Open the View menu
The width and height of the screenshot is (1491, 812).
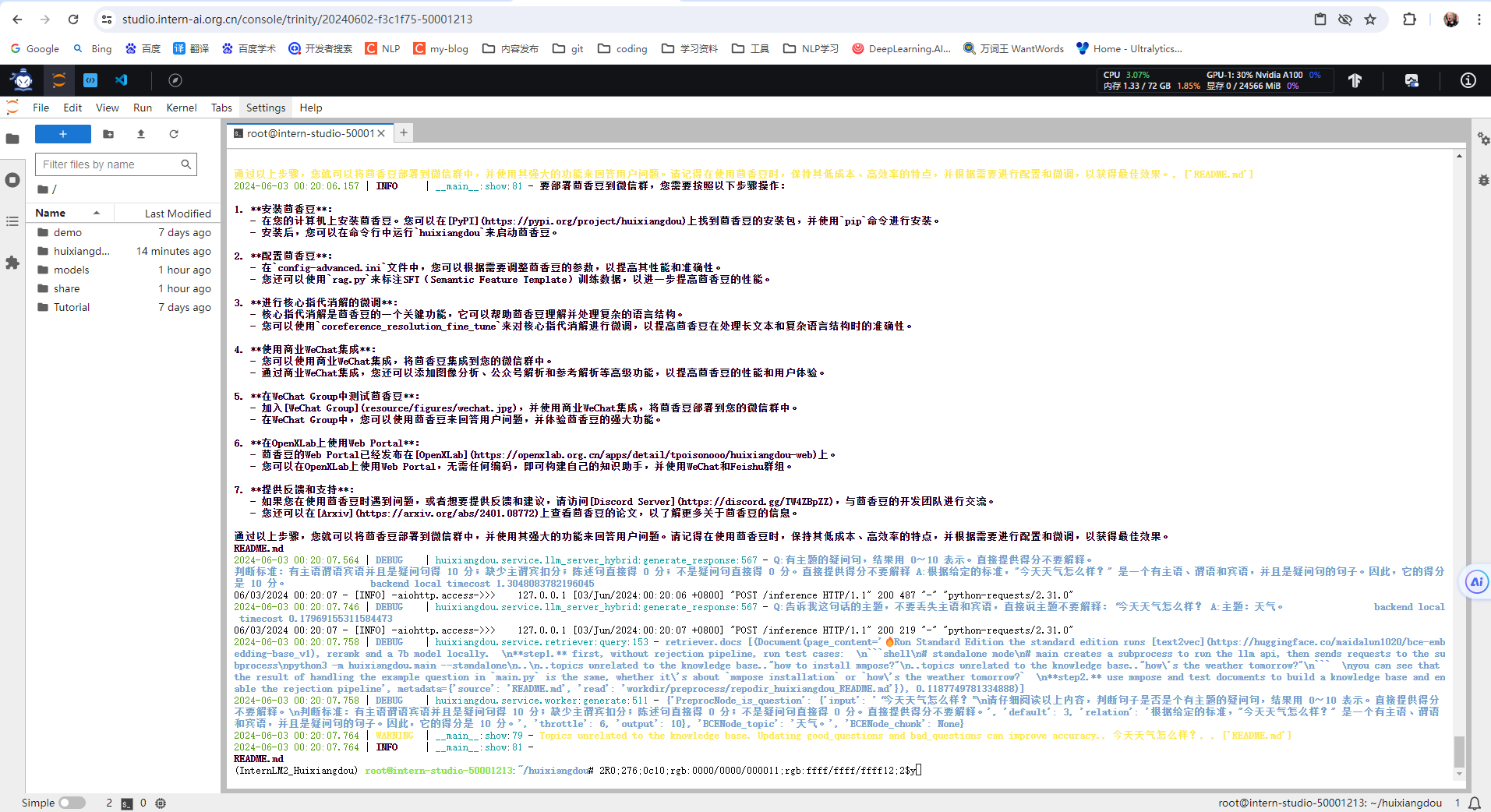(x=108, y=108)
